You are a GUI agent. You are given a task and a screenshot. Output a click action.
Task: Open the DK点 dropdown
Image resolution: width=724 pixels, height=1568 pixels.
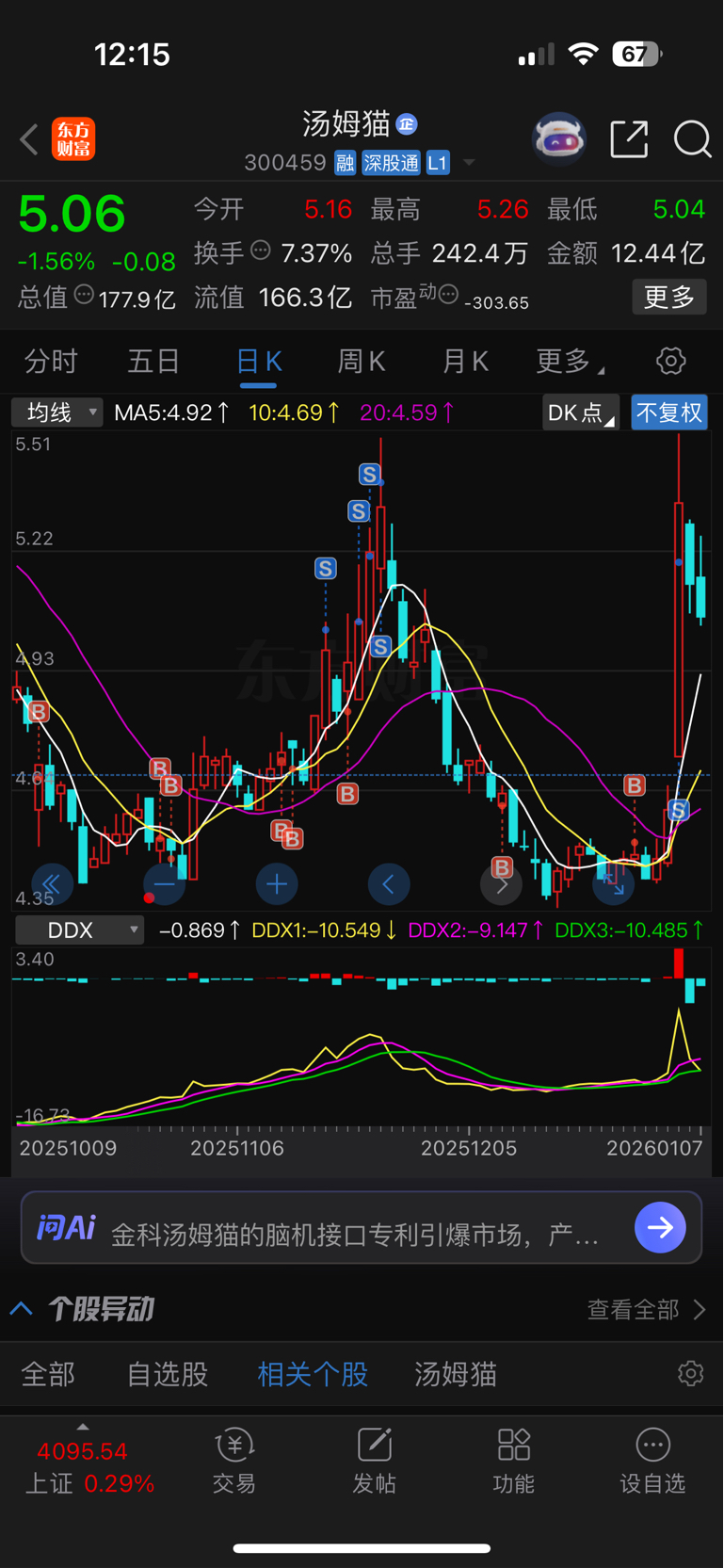(x=581, y=412)
